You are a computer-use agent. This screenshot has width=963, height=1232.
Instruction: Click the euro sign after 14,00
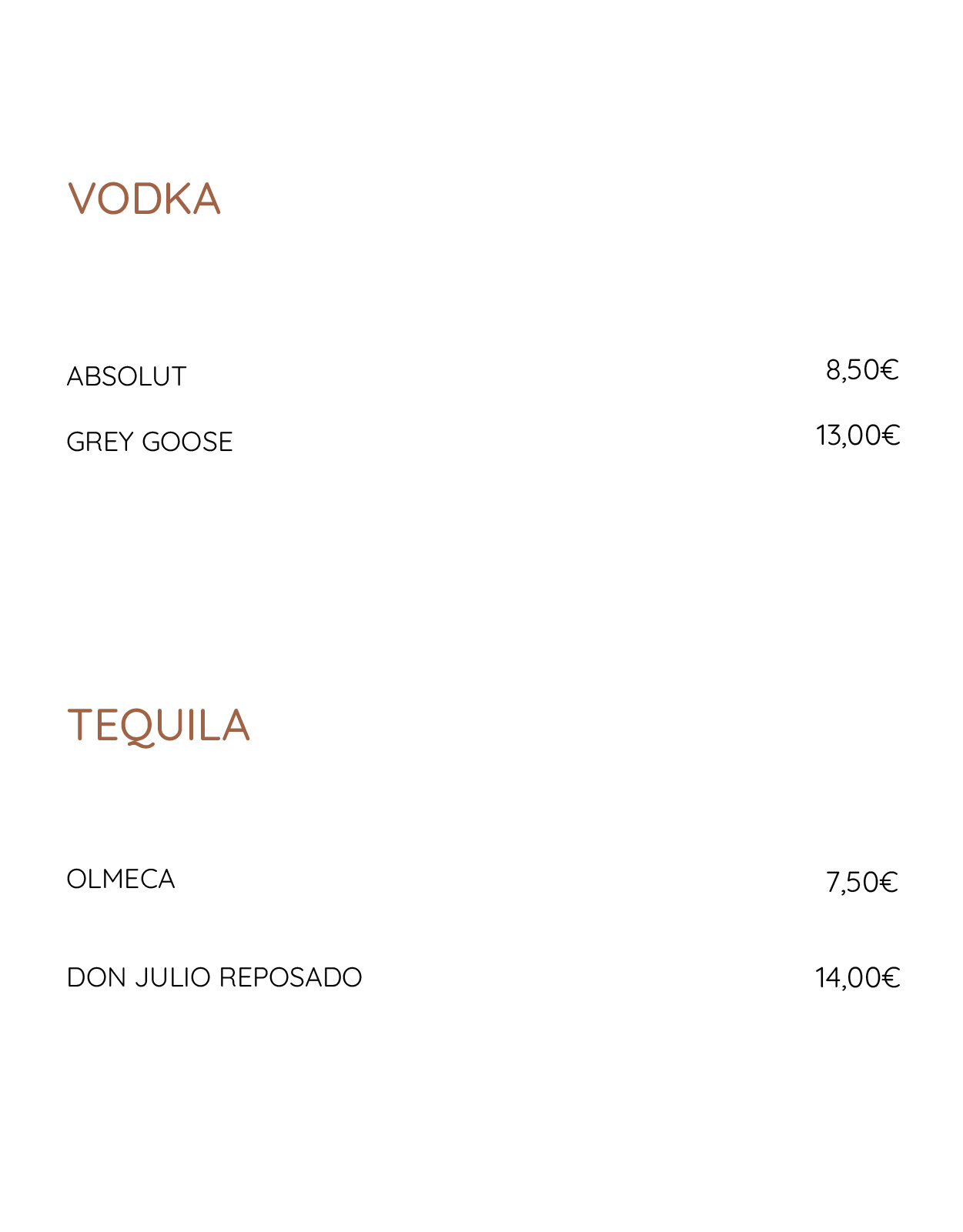tap(891, 977)
